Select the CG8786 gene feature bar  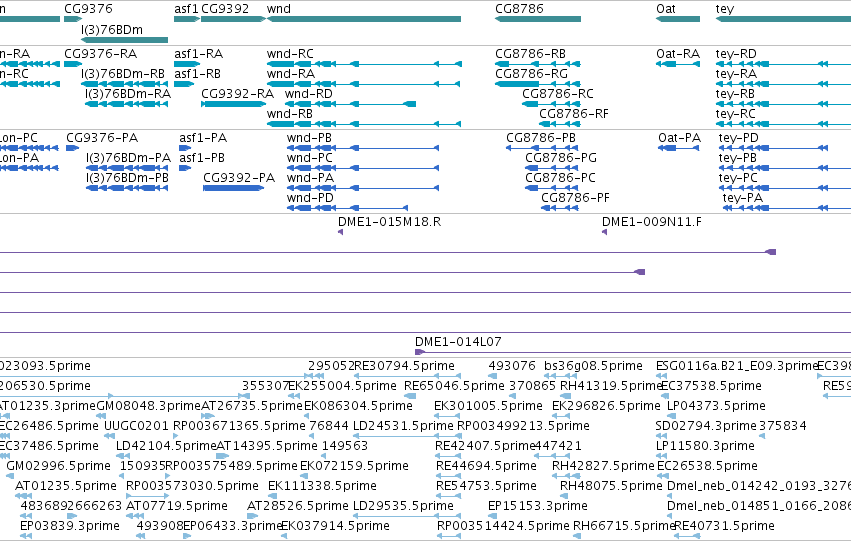(x=538, y=19)
